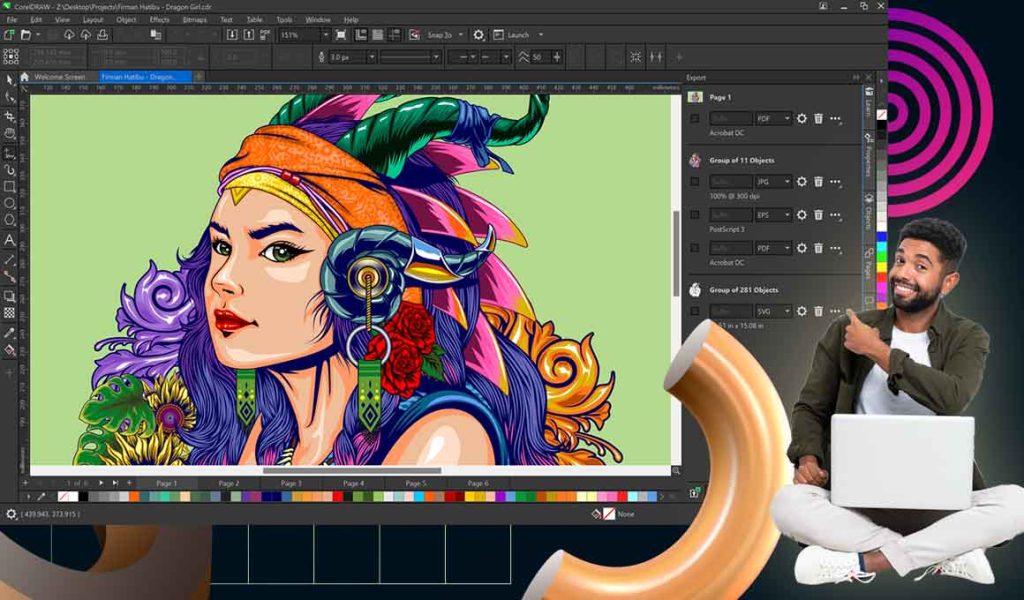1024x600 pixels.
Task: Expand the Launch dropdown
Action: (540, 35)
